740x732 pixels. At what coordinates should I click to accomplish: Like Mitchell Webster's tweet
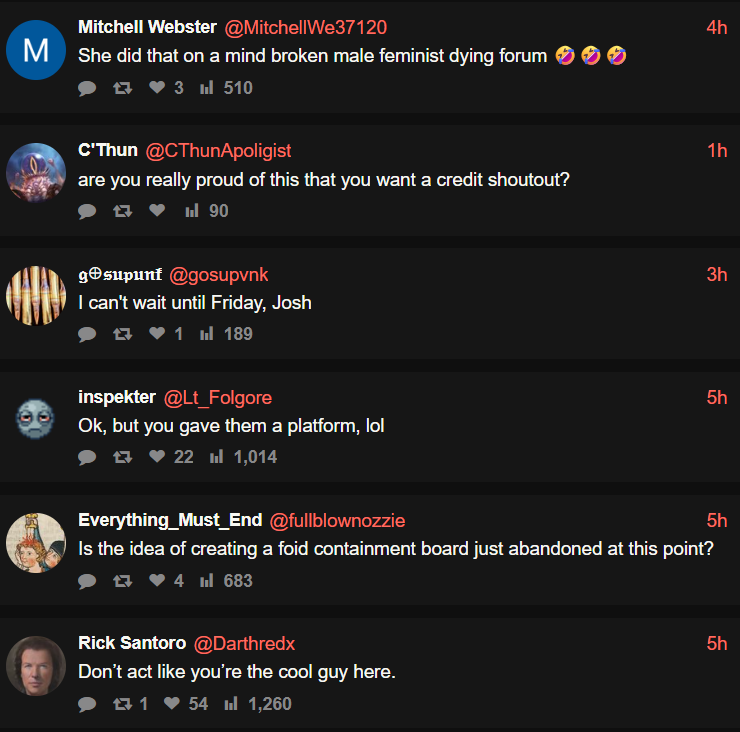pos(156,88)
